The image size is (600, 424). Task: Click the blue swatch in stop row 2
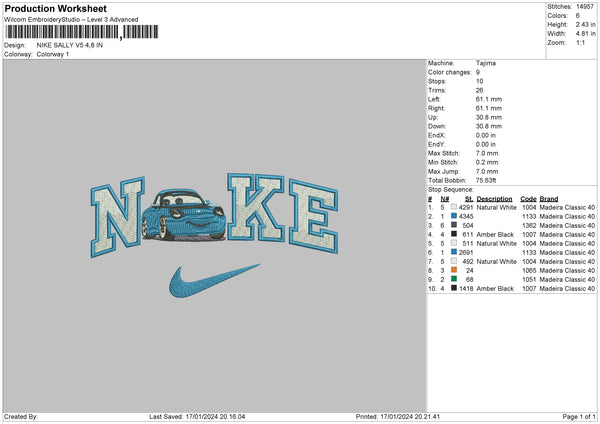454,216
